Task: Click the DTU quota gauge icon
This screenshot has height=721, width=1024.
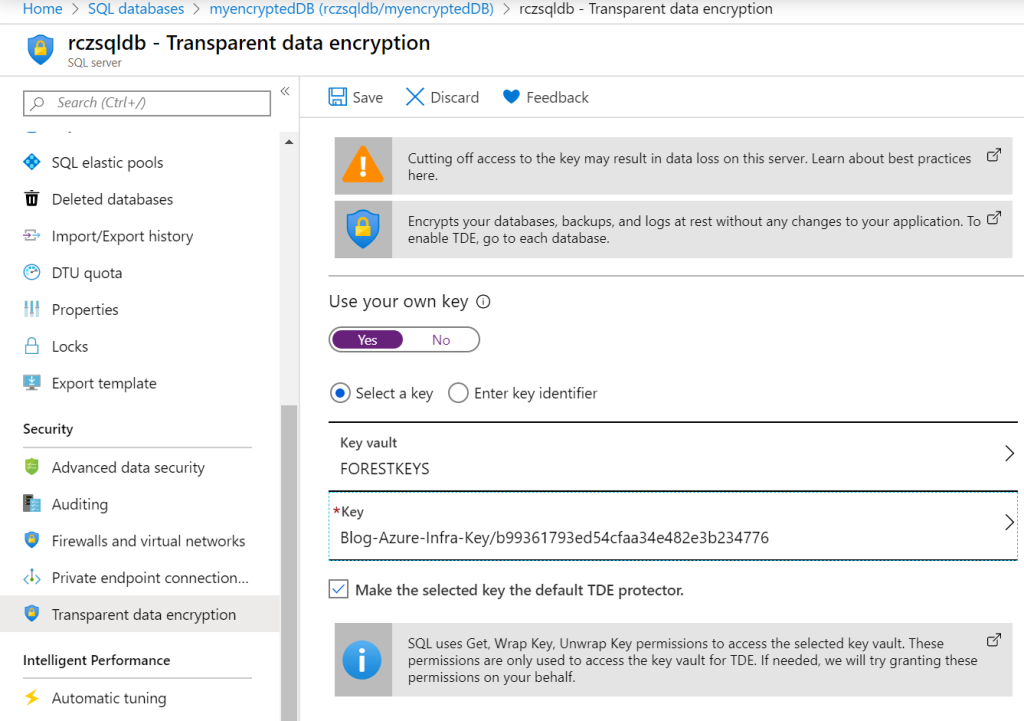Action: [31, 272]
